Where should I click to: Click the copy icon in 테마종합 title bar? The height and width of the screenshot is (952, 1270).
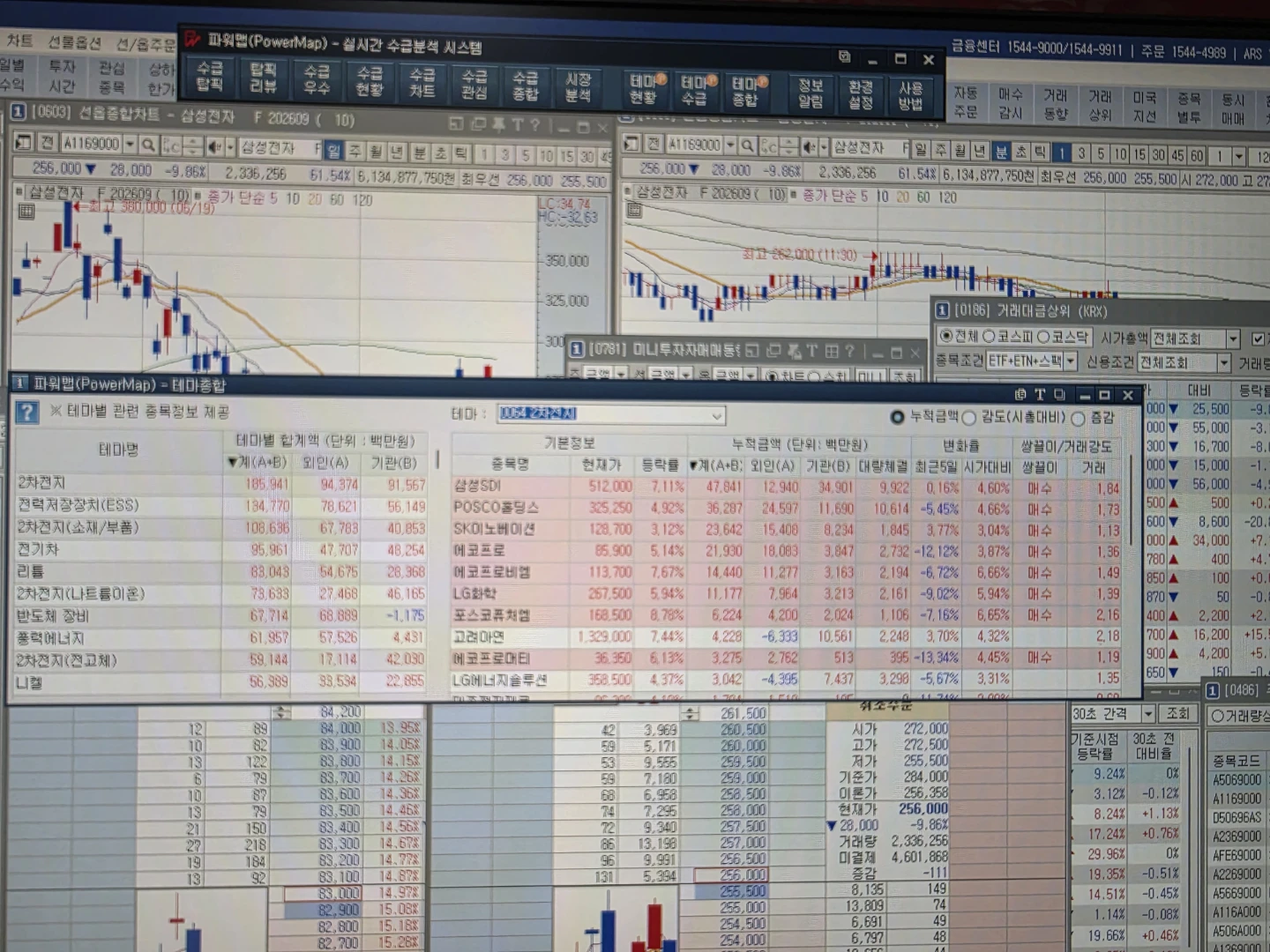pos(1020,394)
